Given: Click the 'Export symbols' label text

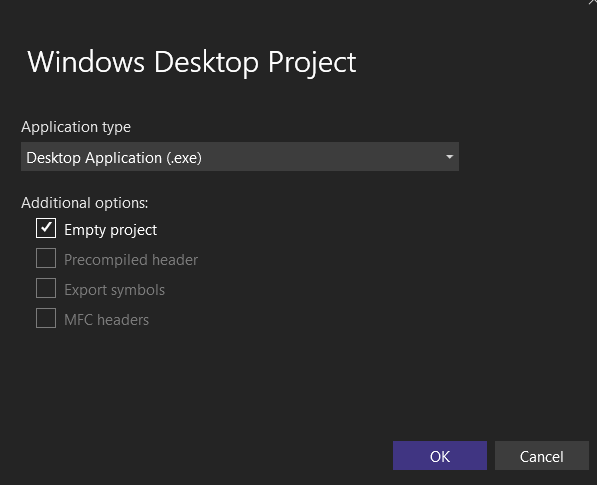Looking at the screenshot, I should coord(115,290).
